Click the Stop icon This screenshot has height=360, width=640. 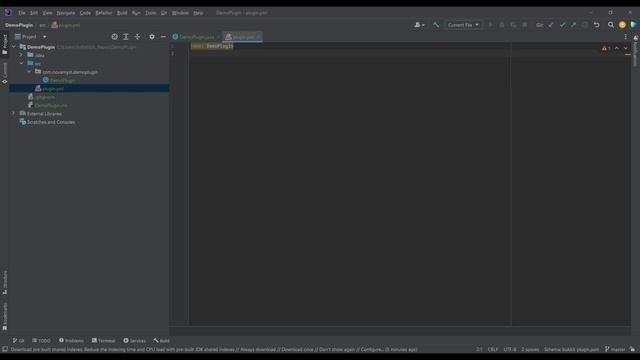coord(524,25)
